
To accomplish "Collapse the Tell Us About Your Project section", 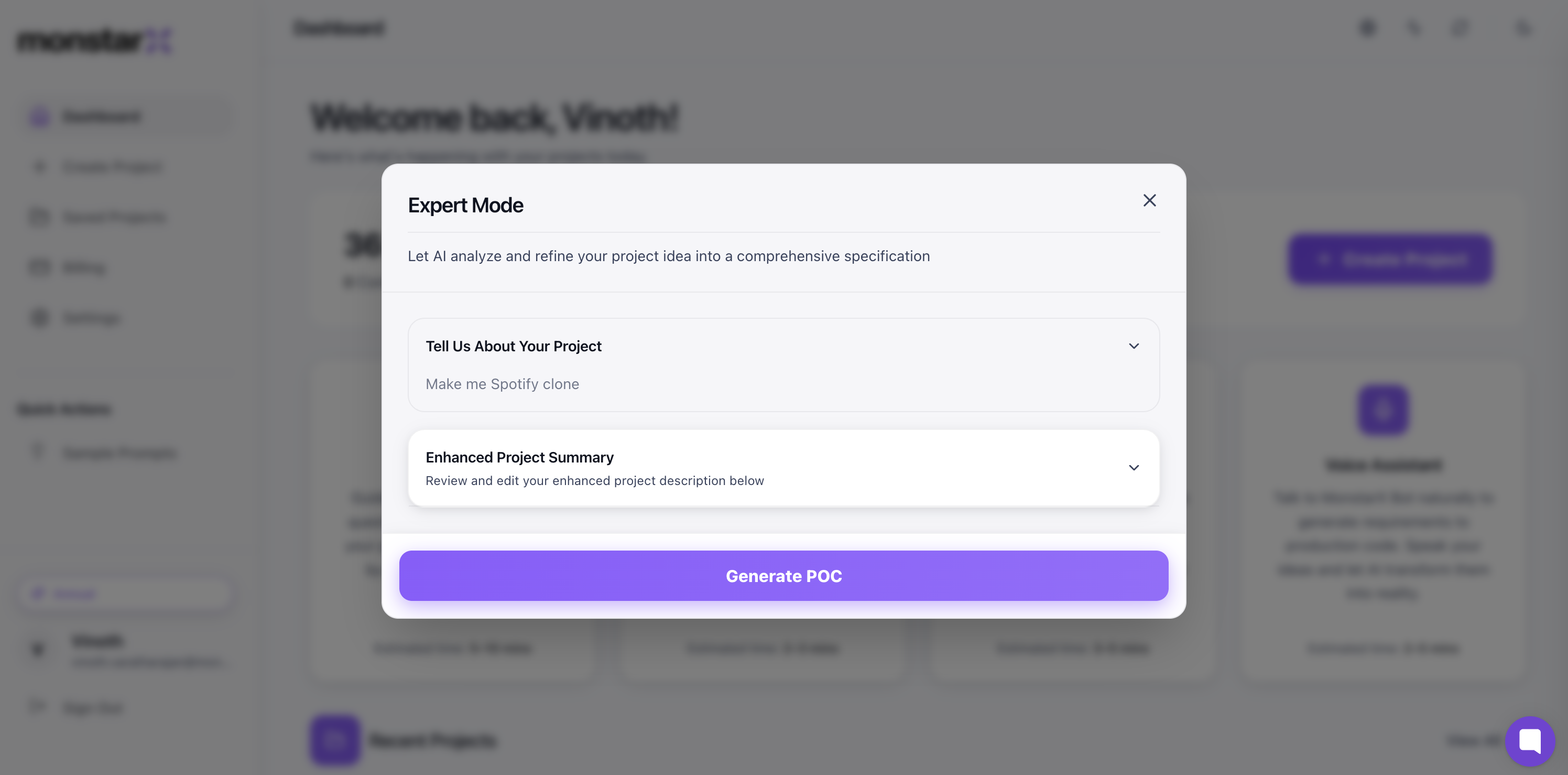I will [1134, 346].
